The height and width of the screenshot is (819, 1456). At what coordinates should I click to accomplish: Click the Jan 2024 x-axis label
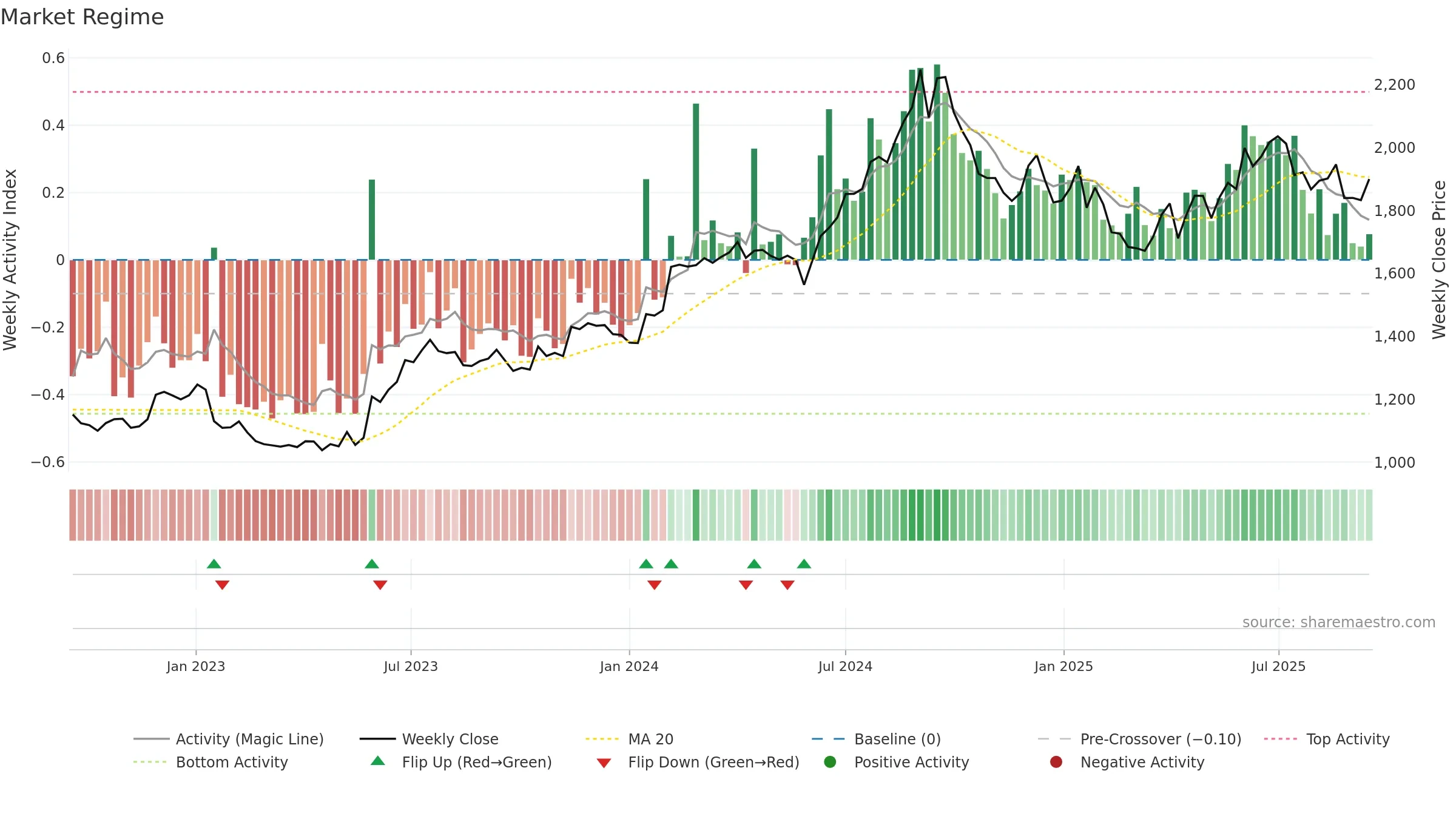pos(629,666)
